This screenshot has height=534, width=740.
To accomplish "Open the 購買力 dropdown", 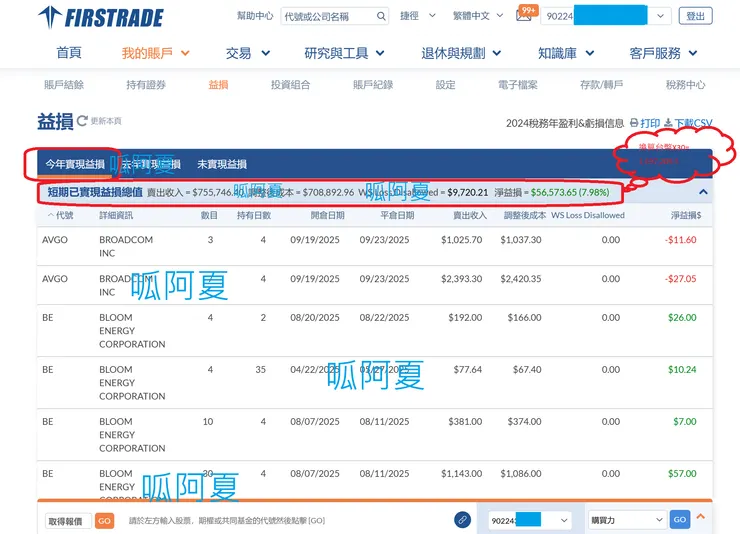I will point(627,520).
